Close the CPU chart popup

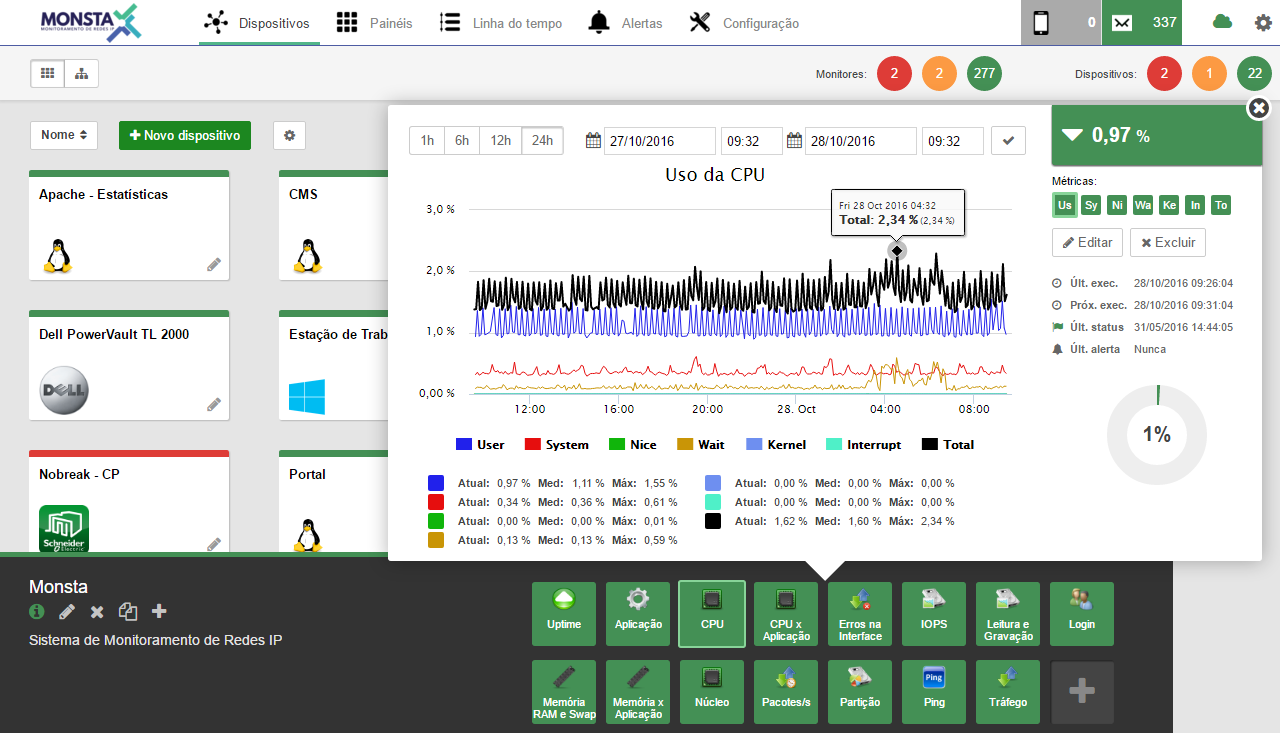point(1259,108)
